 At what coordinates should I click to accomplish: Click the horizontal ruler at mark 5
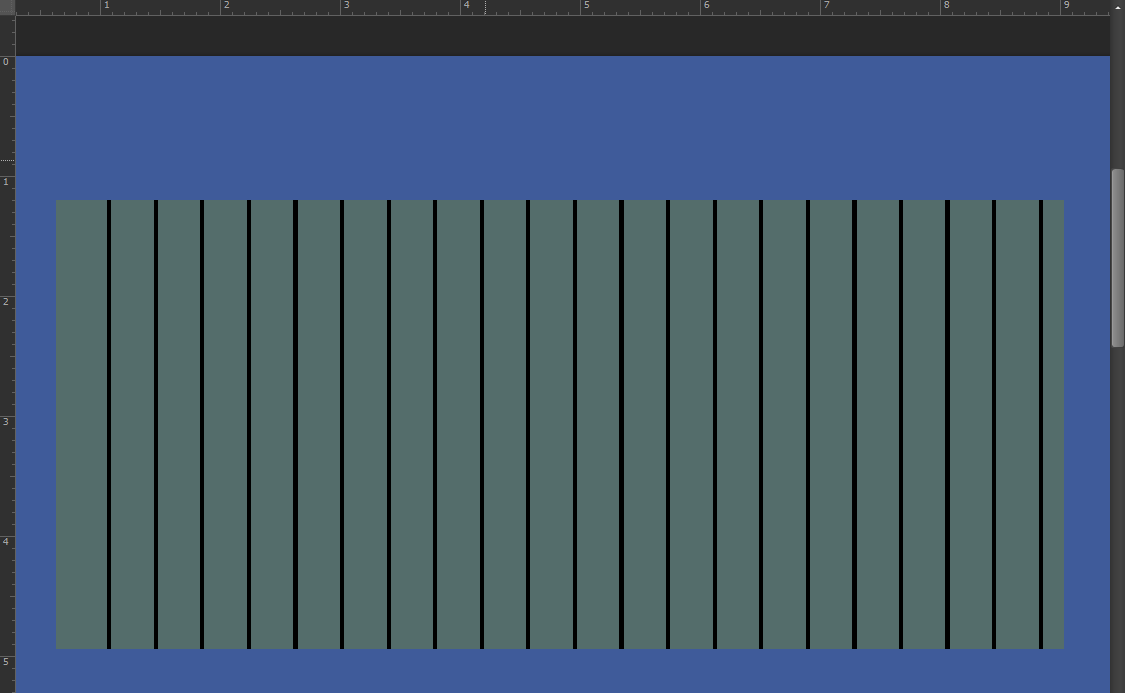(x=585, y=6)
